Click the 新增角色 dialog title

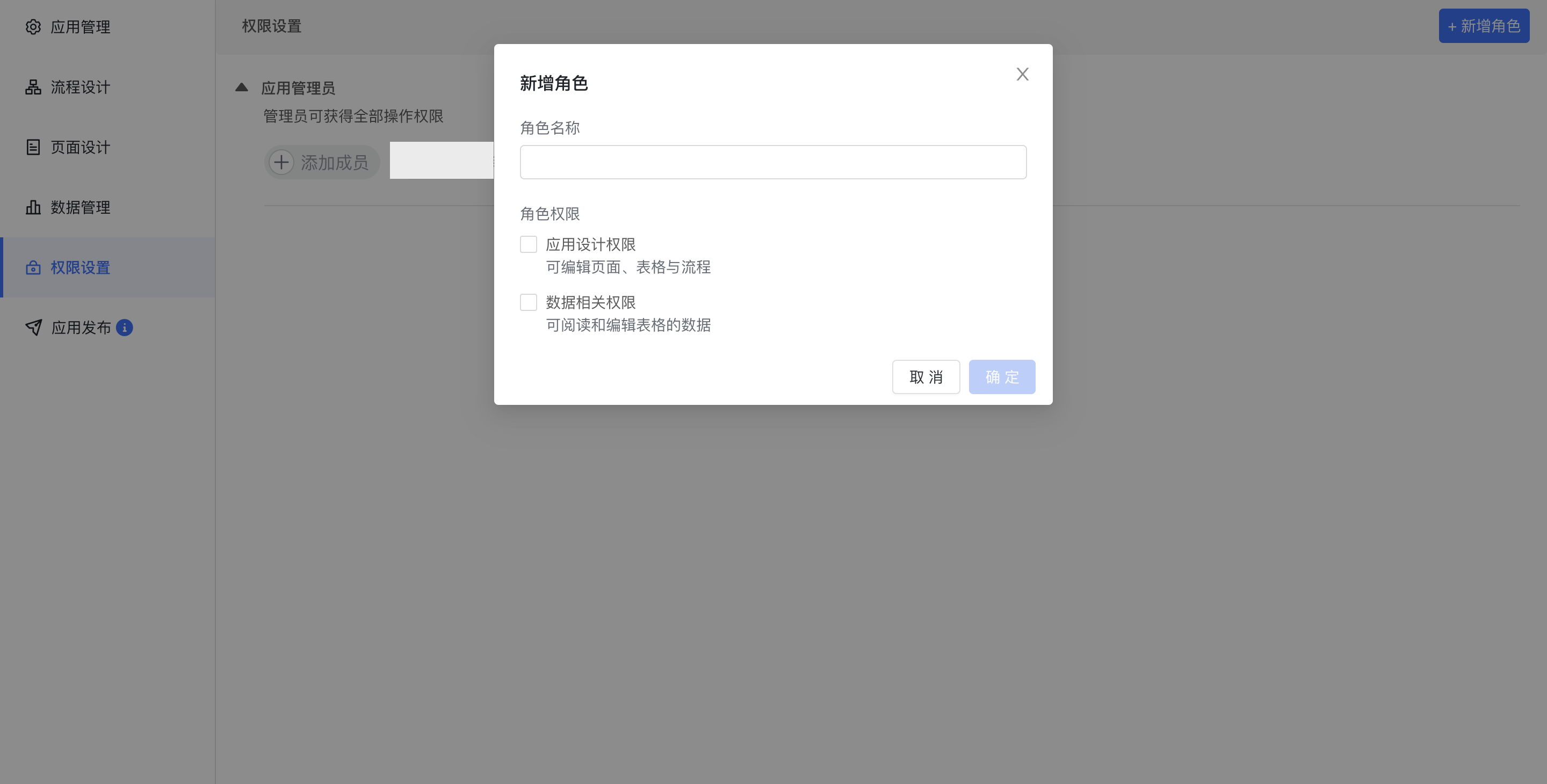coord(554,83)
